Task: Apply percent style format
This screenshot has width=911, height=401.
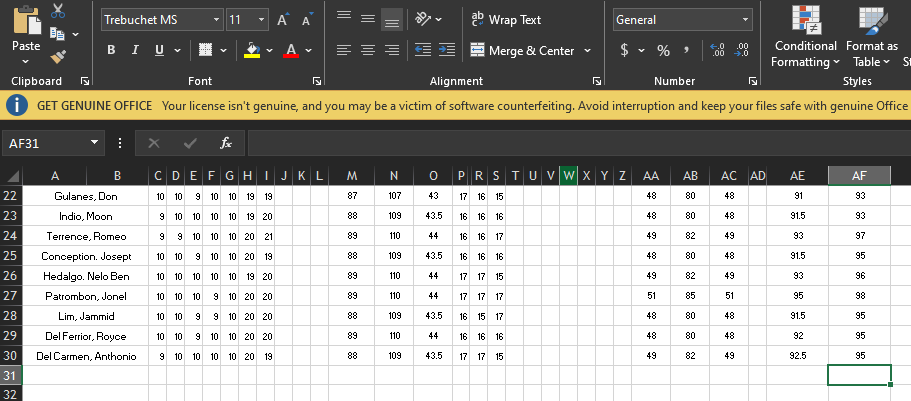Action: 663,51
